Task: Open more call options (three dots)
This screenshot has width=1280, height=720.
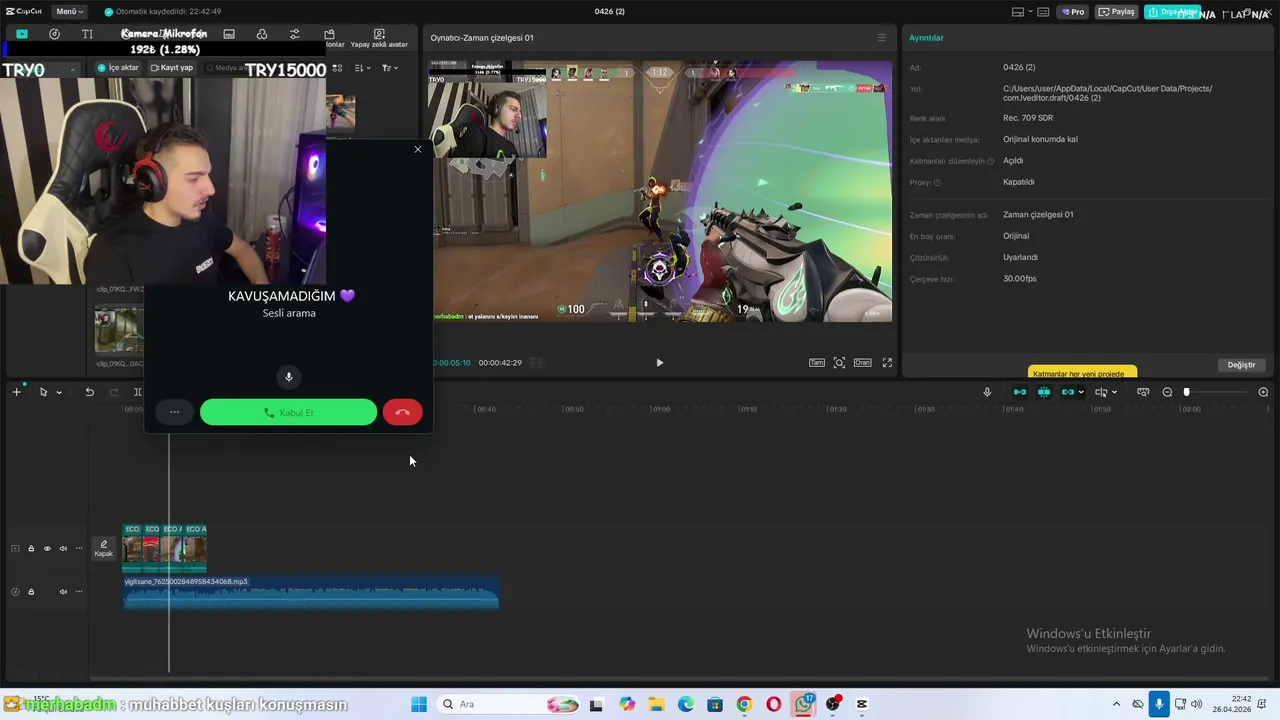Action: click(x=174, y=412)
